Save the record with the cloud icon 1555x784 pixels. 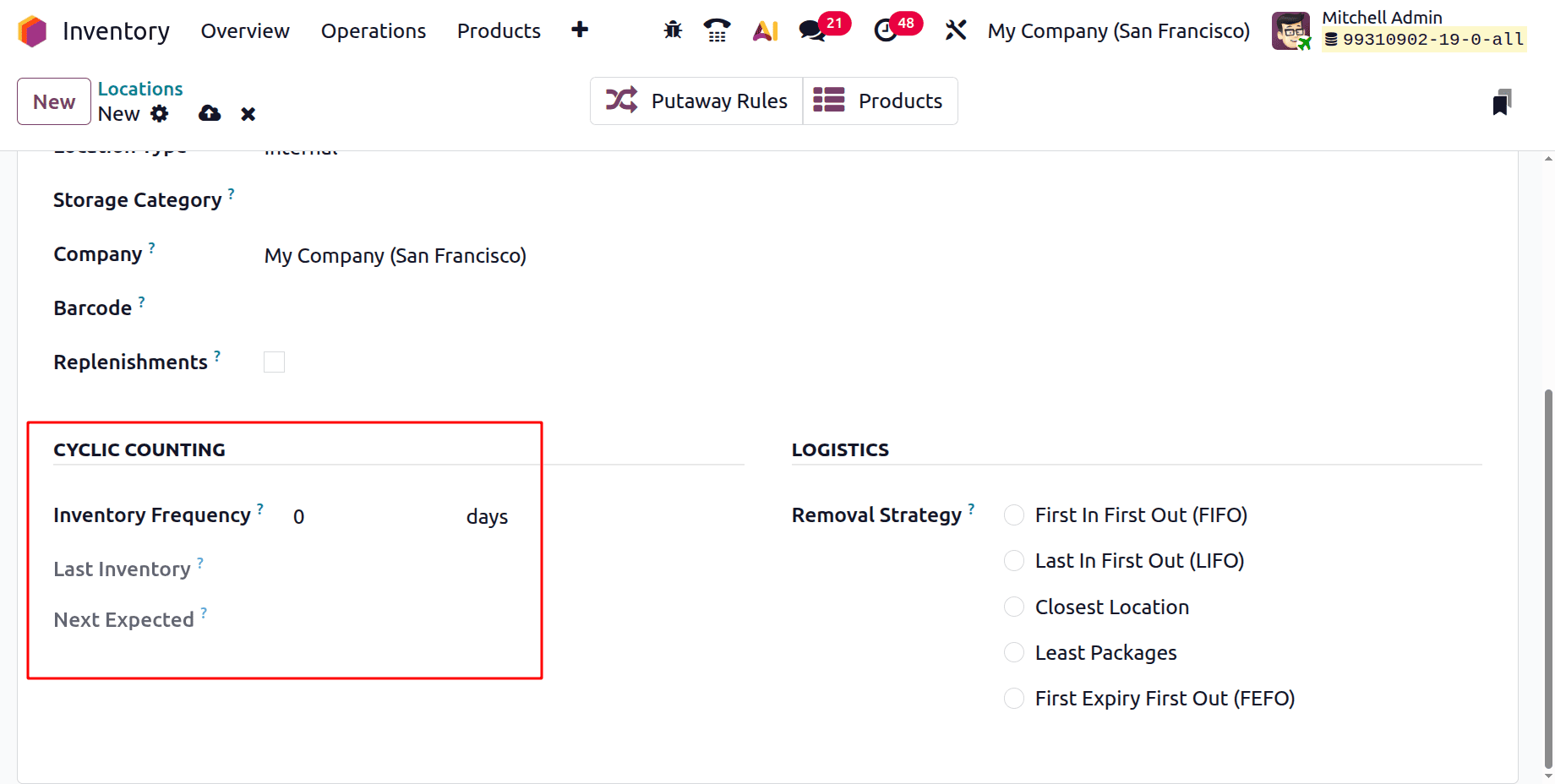click(x=209, y=113)
